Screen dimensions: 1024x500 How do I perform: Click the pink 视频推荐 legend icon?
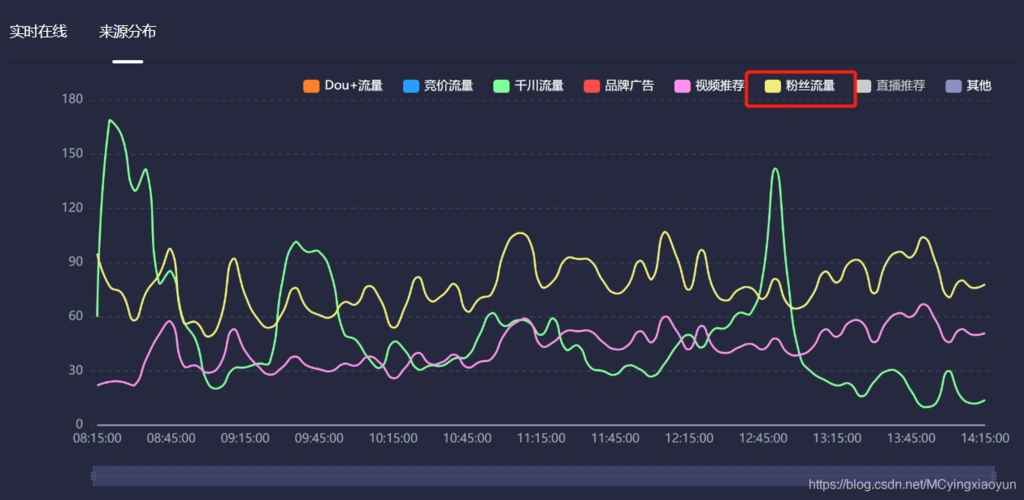tap(682, 86)
